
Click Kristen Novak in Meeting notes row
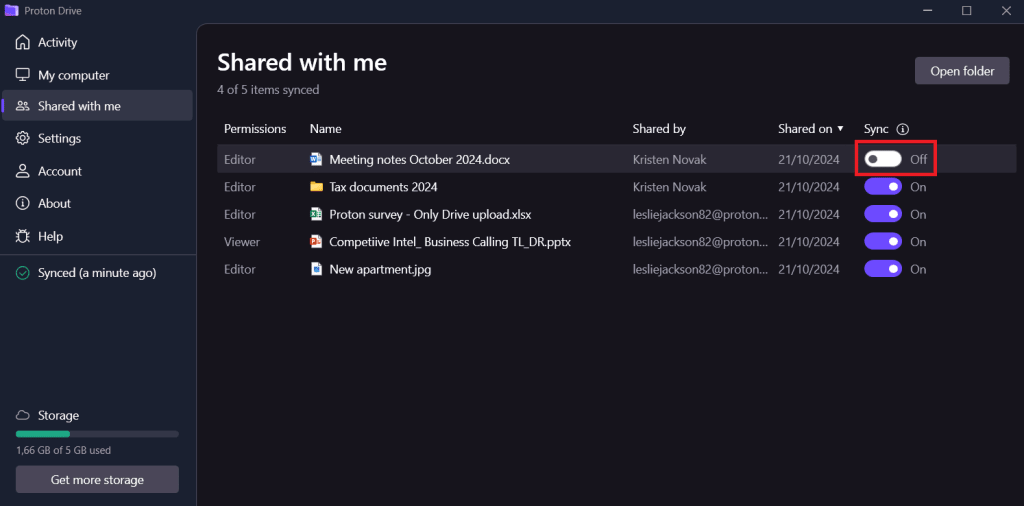click(x=669, y=159)
